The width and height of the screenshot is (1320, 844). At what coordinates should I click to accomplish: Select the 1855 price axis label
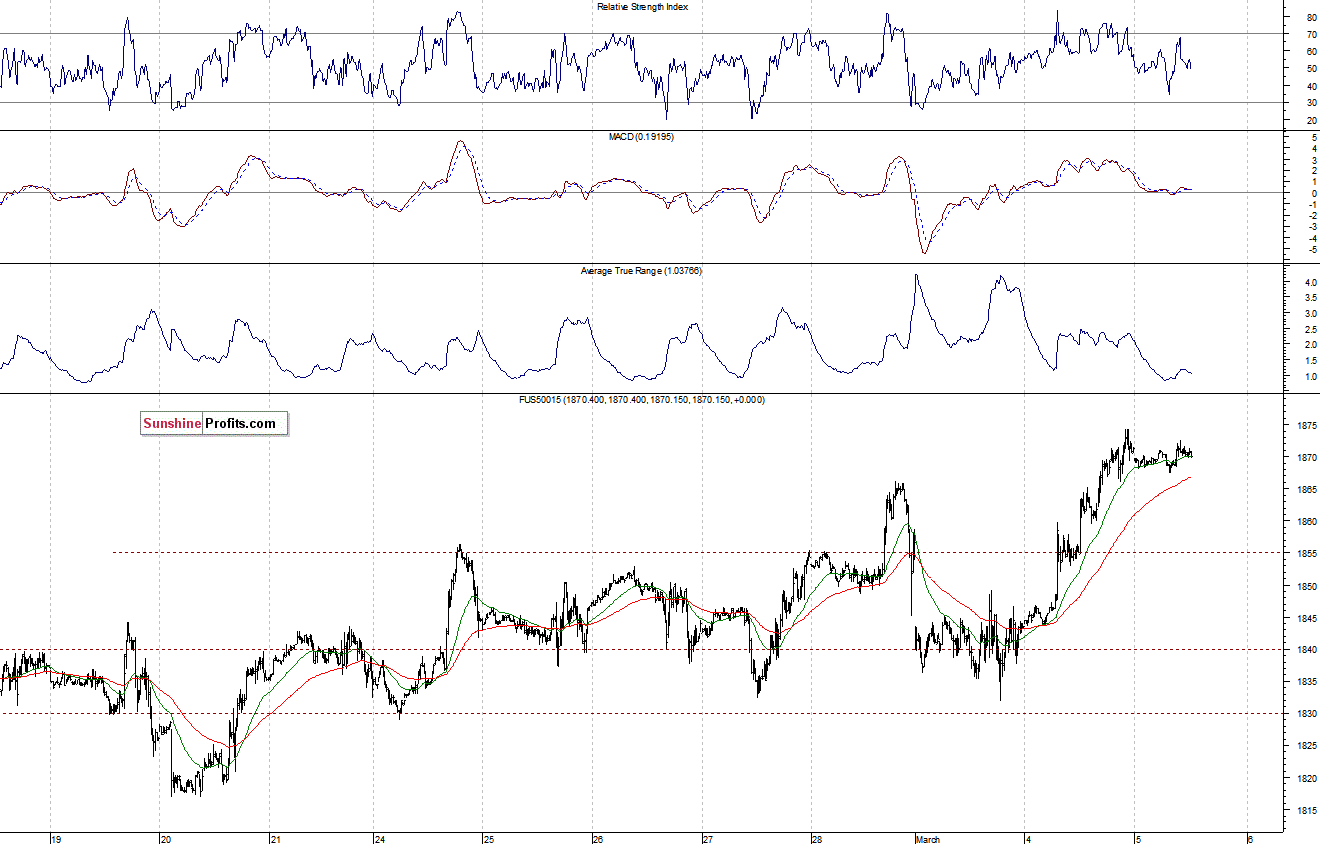pyautogui.click(x=1307, y=554)
